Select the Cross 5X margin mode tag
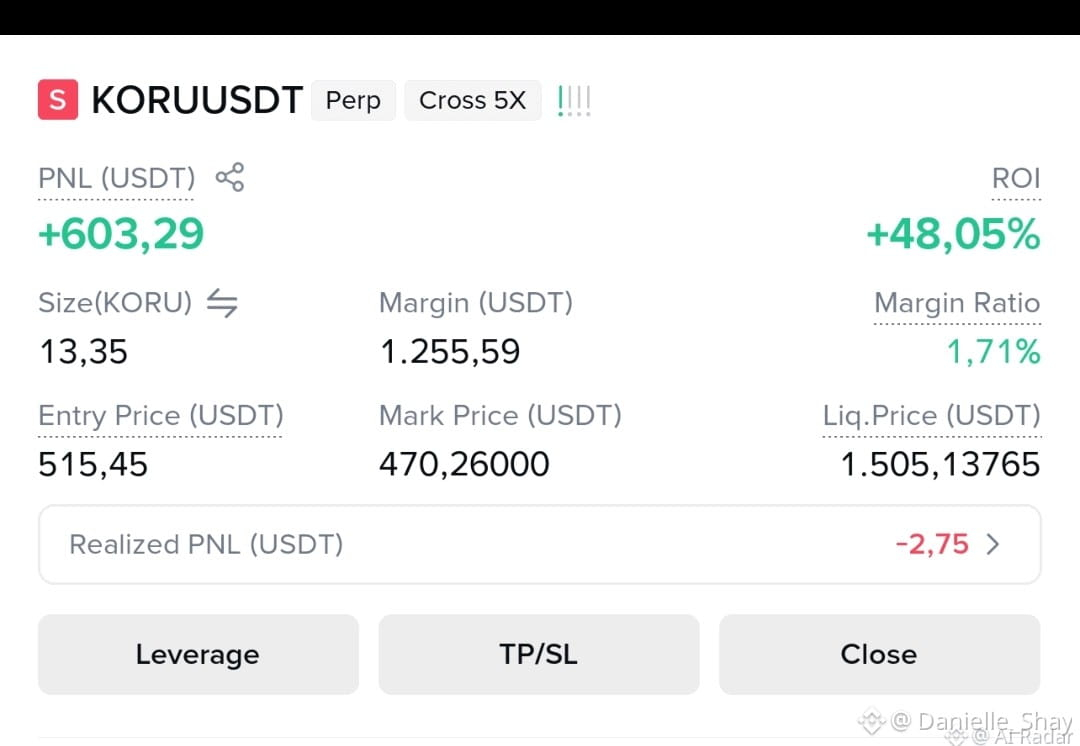The height and width of the screenshot is (746, 1080). pyautogui.click(x=472, y=101)
